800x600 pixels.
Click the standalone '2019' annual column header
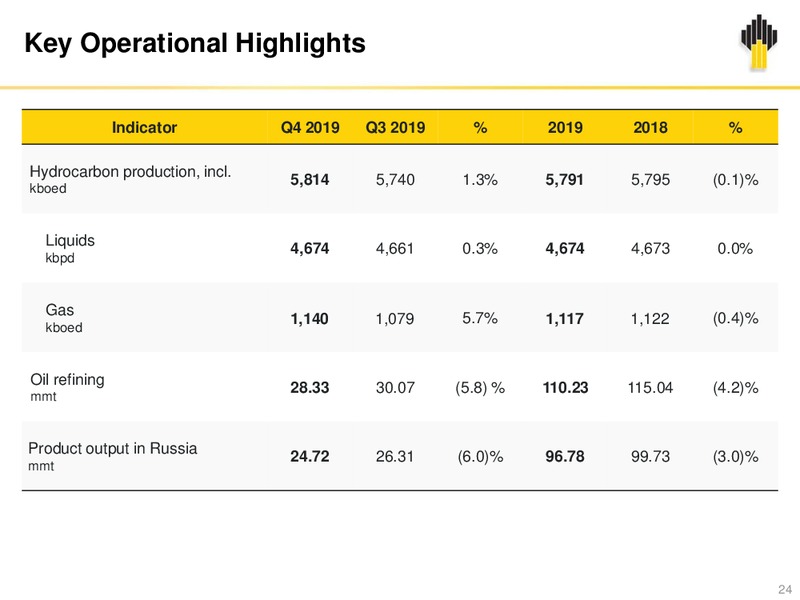click(x=565, y=127)
